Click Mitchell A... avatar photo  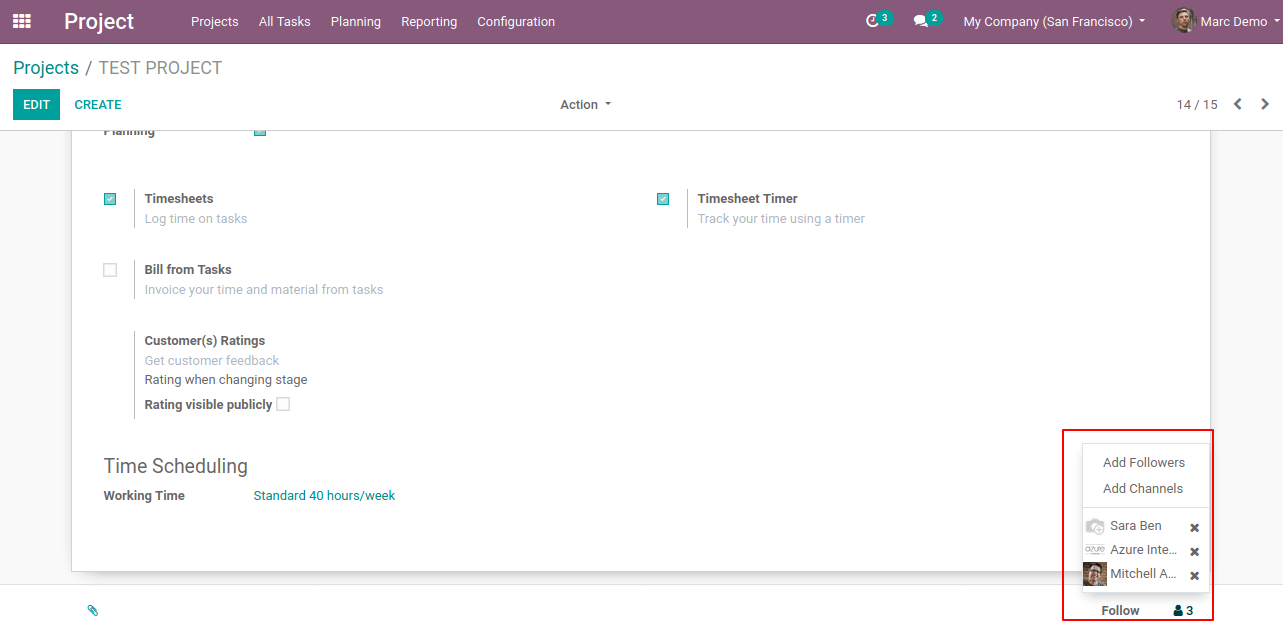point(1095,574)
